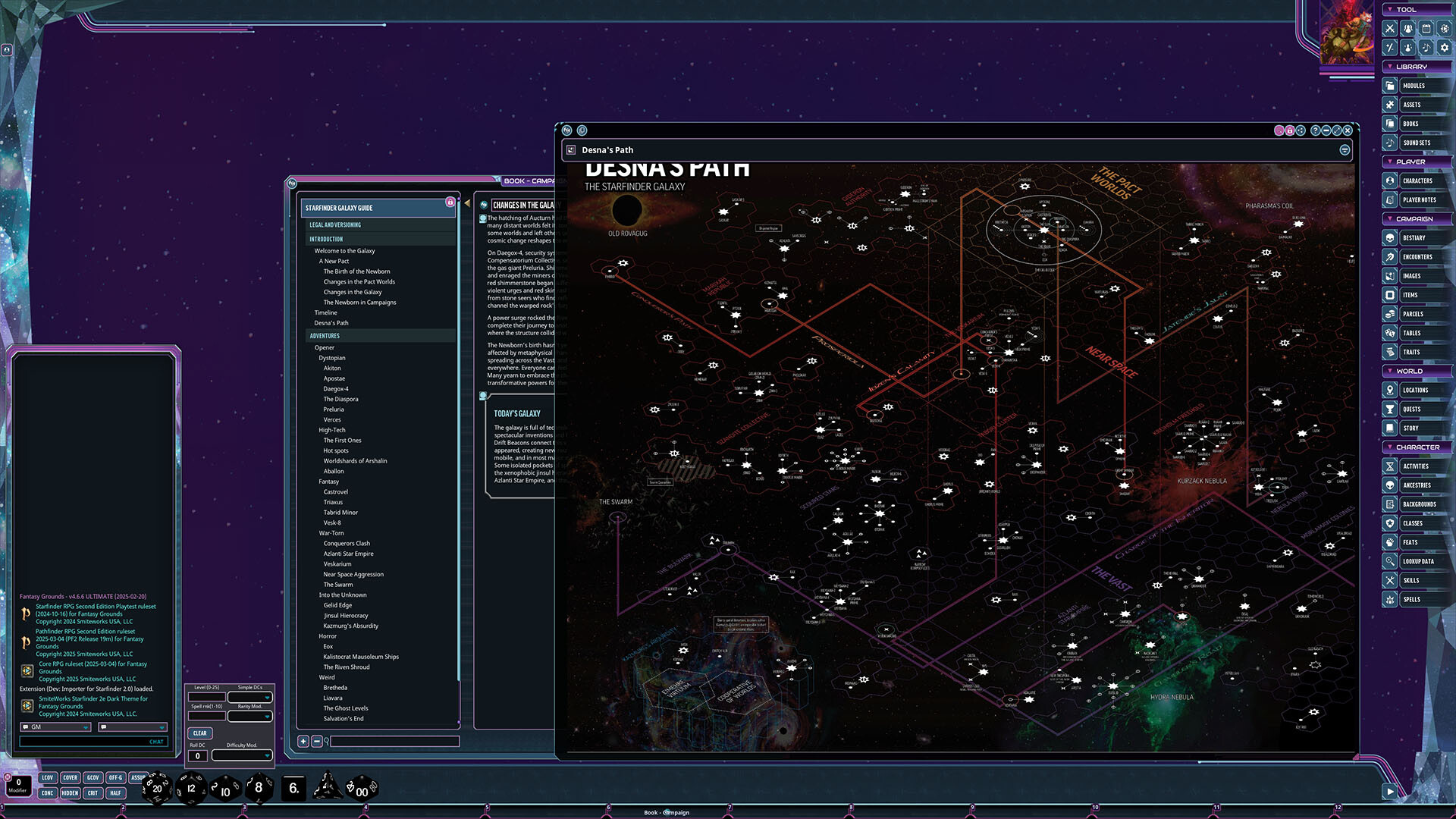Viewport: 1456px width, 819px height.
Task: Roll the percentile d100 dice pair
Action: (x=362, y=789)
